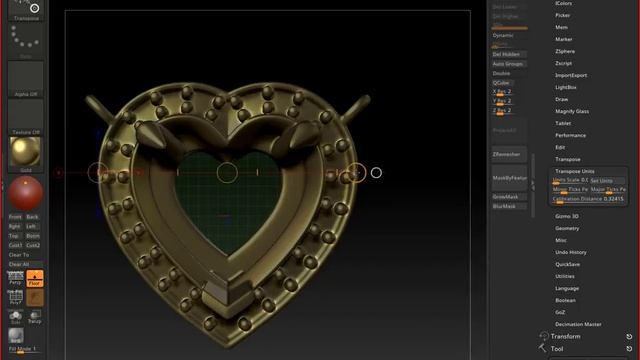Expand the Zscript preferences section
This screenshot has width=640, height=360.
point(563,64)
